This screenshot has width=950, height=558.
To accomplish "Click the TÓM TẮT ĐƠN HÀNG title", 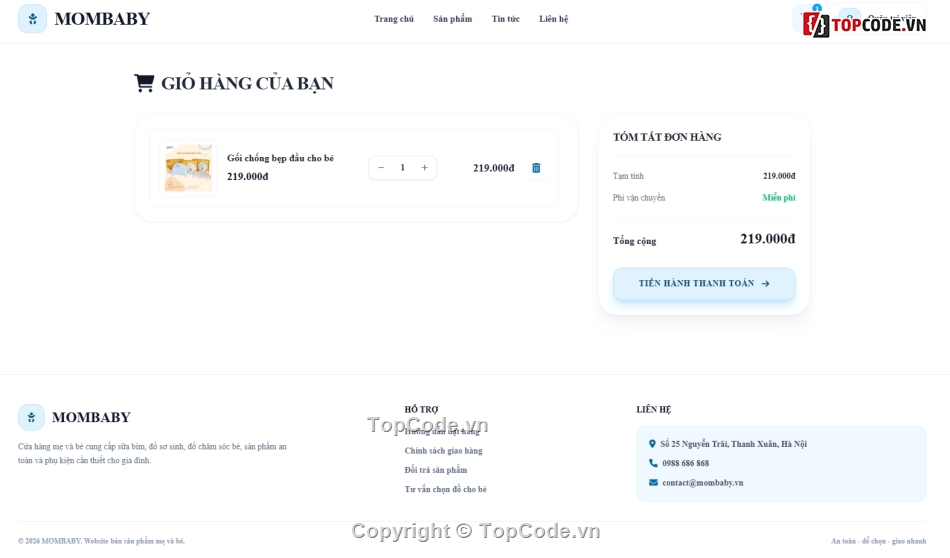I will click(667, 137).
